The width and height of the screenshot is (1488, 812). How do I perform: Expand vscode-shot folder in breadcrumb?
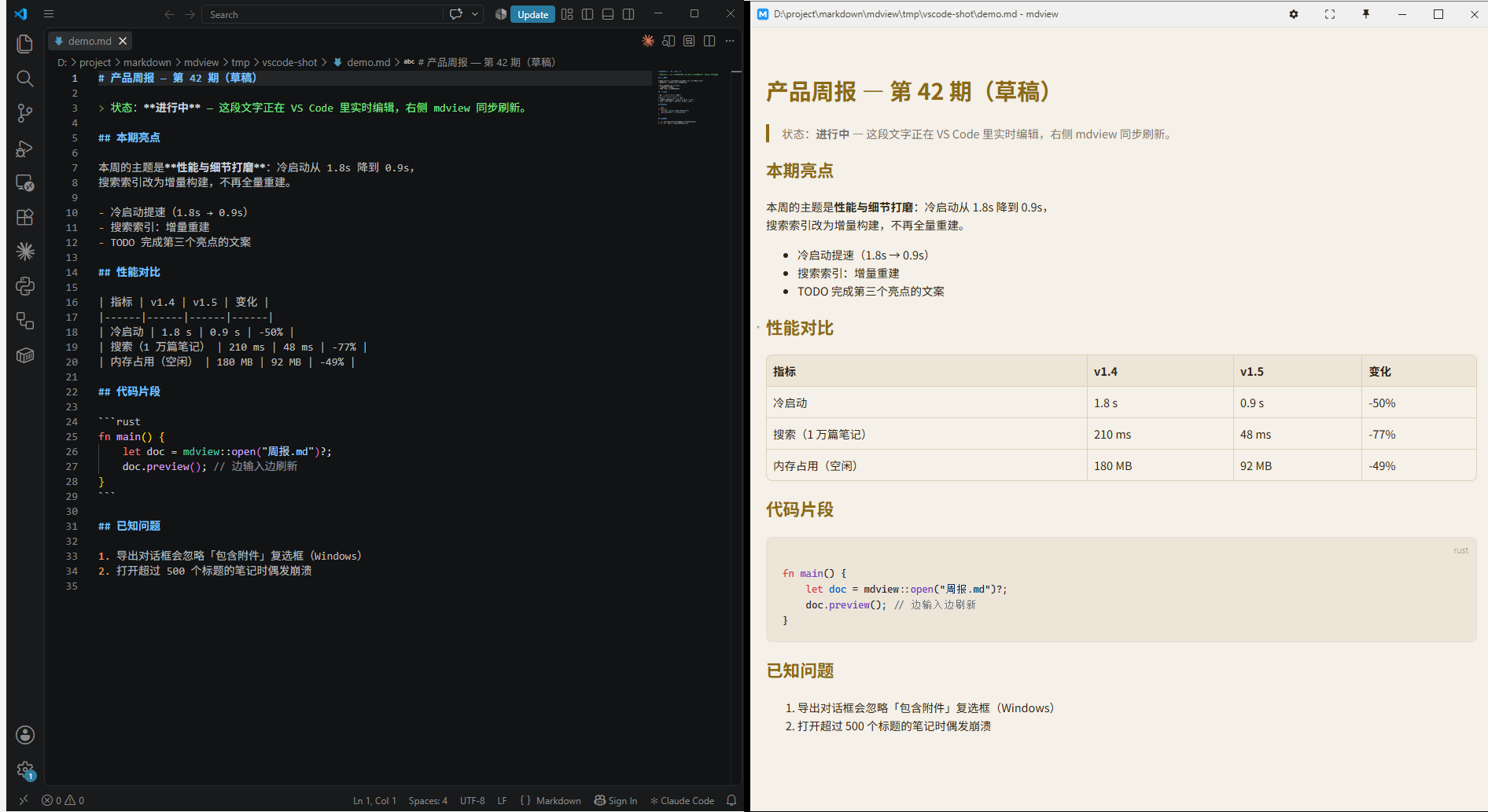coord(289,62)
